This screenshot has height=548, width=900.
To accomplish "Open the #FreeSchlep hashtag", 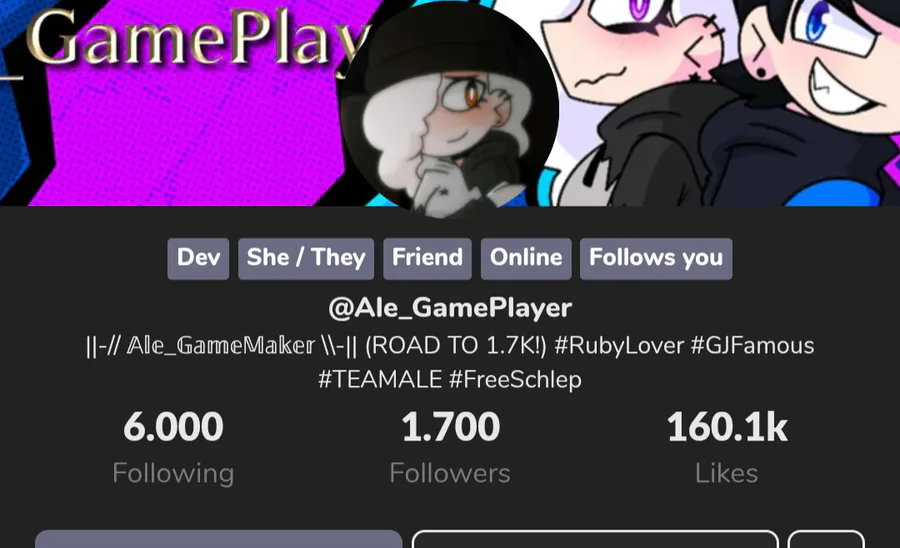I will click(515, 380).
